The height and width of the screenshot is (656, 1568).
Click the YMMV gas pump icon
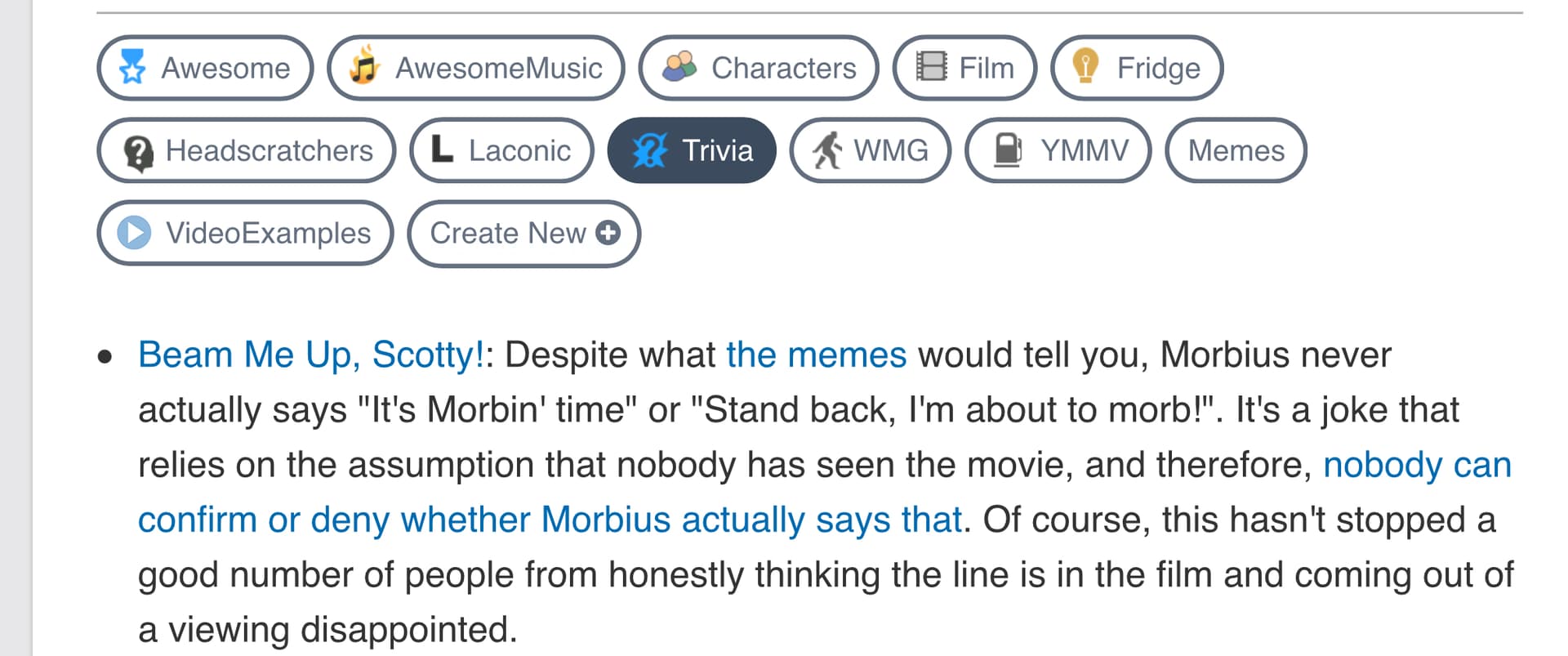pyautogui.click(x=1008, y=150)
